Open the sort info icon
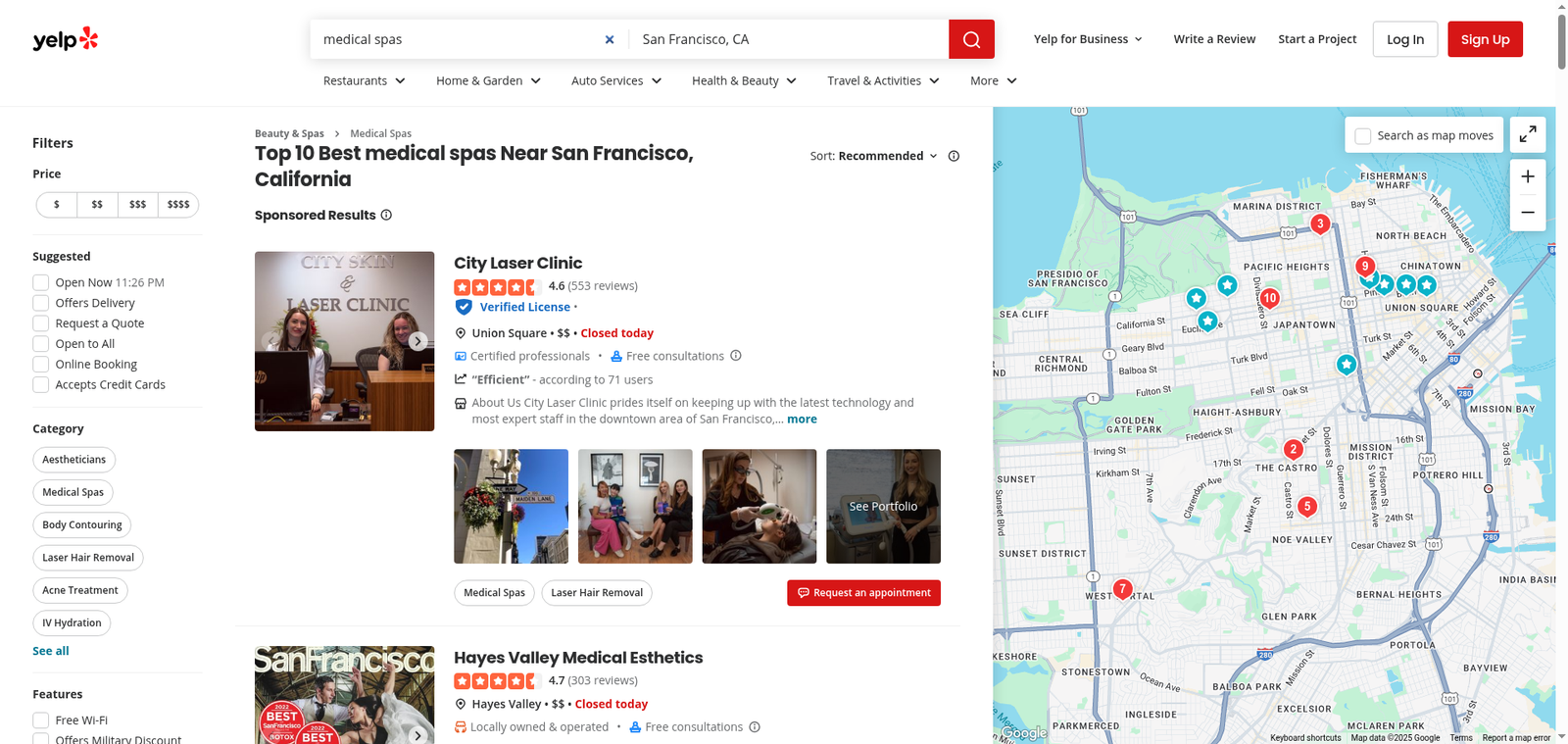Screen dimensions: 1568x744 coord(954,156)
